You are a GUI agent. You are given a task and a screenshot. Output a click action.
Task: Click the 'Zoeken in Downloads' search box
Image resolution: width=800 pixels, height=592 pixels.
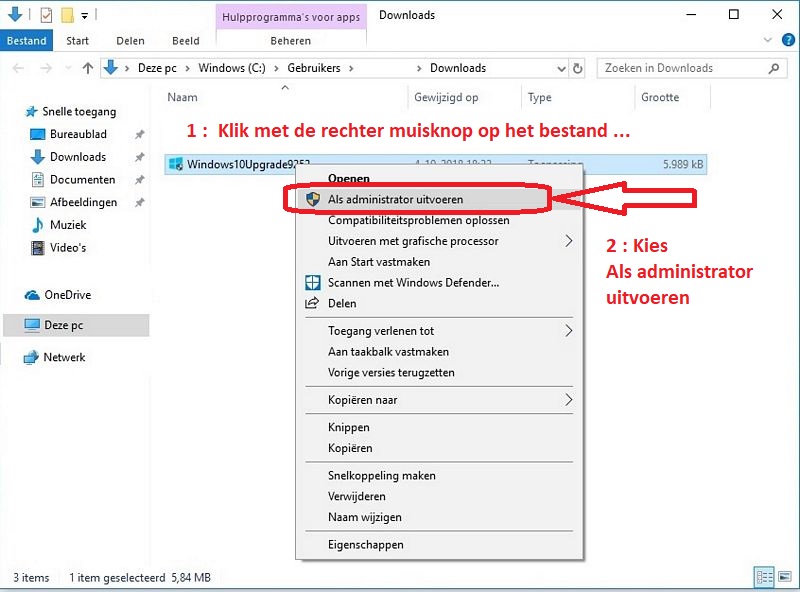680,68
